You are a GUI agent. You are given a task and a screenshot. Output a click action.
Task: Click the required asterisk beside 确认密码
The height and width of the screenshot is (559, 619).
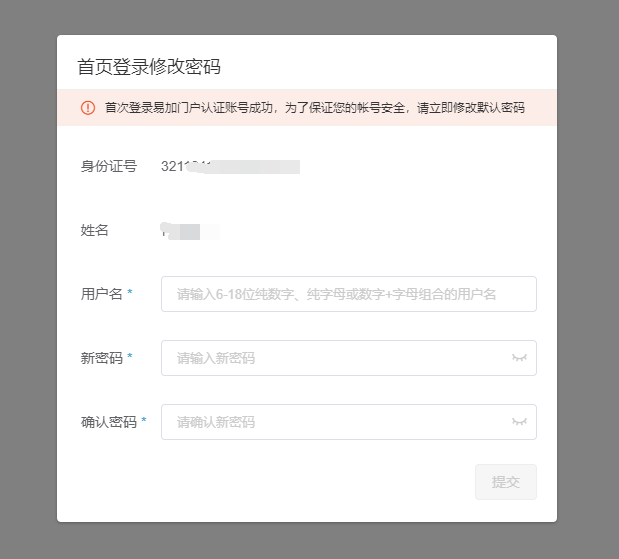[144, 422]
